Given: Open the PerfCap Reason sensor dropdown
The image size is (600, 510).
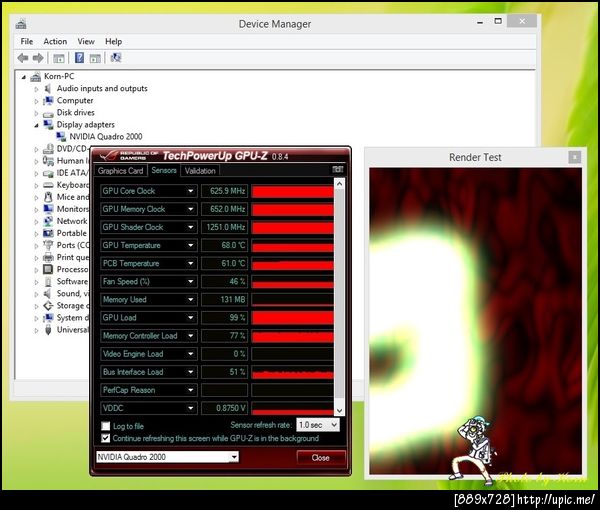Looking at the screenshot, I should (191, 390).
